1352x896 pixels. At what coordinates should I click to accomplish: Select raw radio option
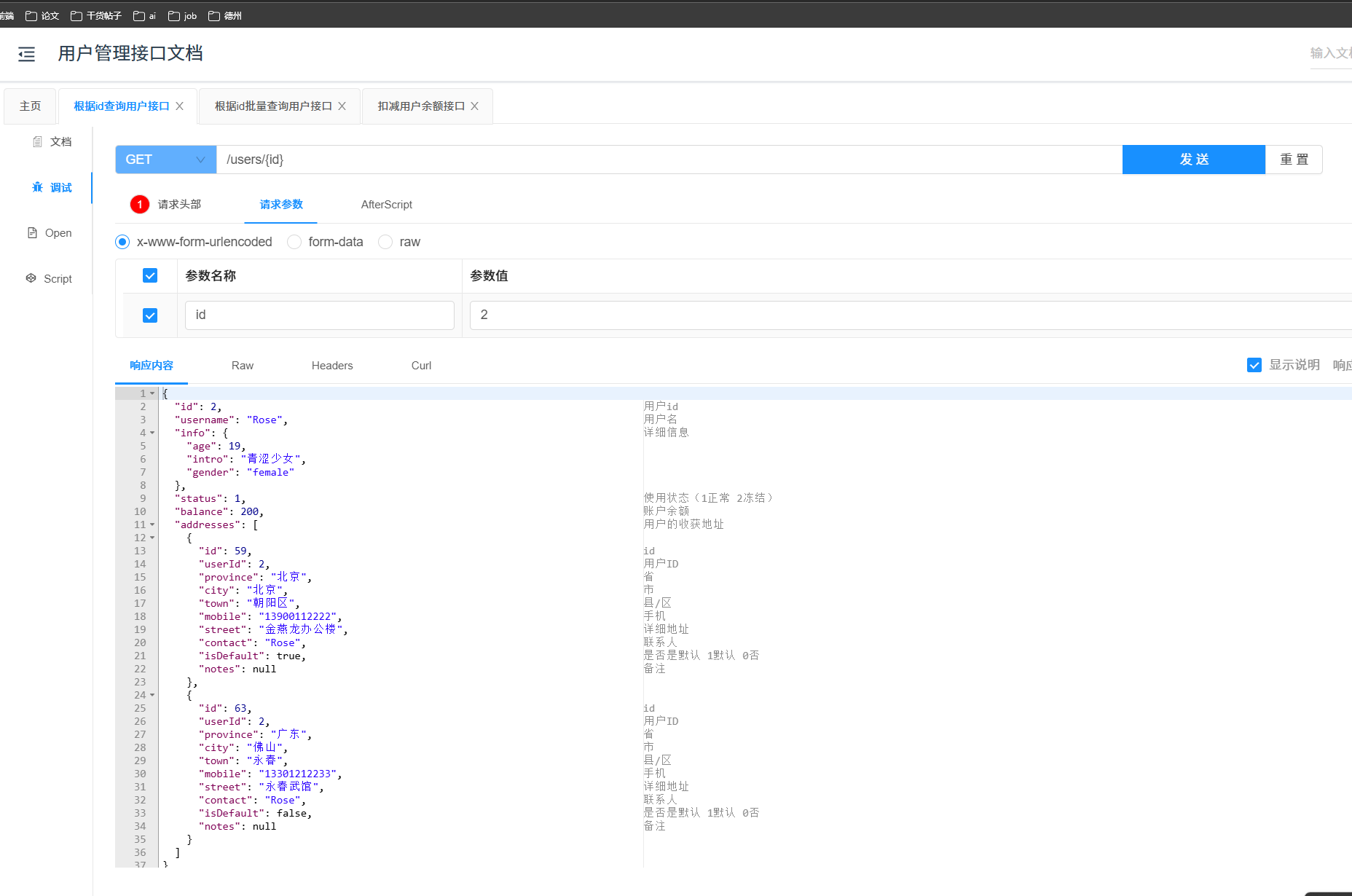click(385, 242)
